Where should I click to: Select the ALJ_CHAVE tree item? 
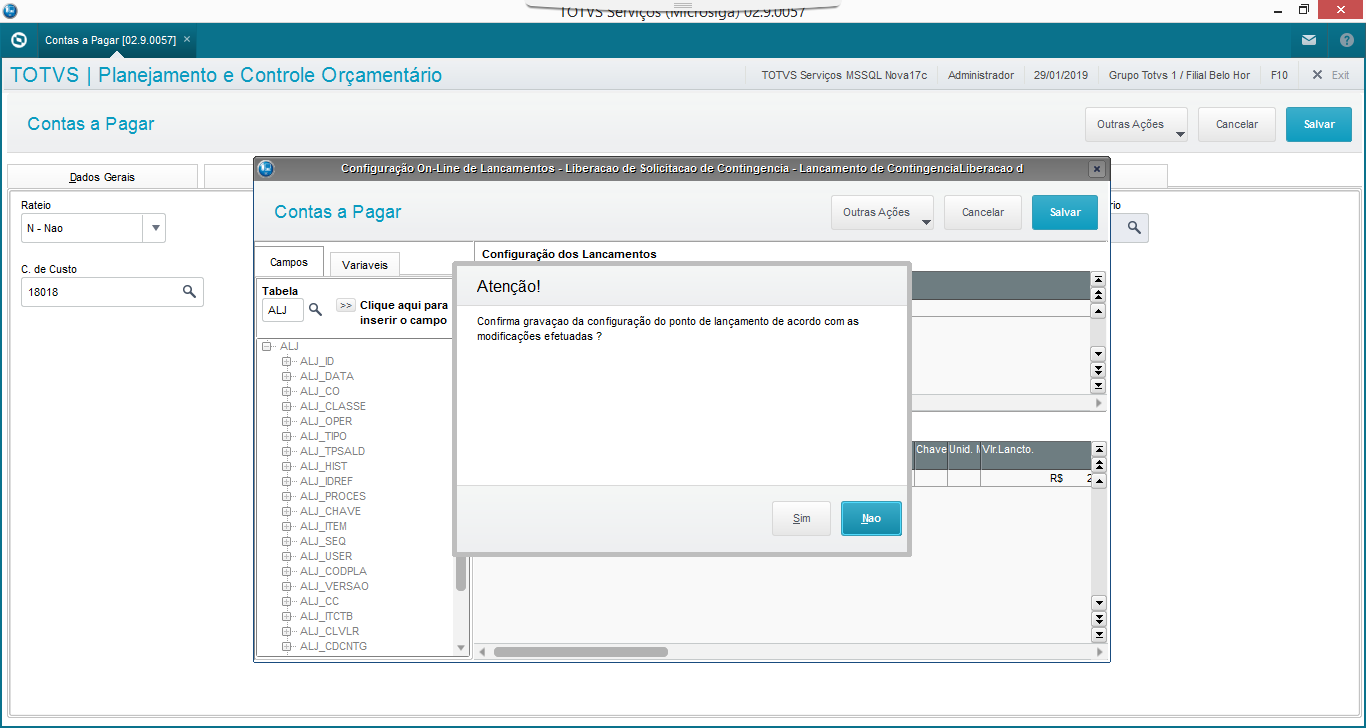[x=330, y=511]
